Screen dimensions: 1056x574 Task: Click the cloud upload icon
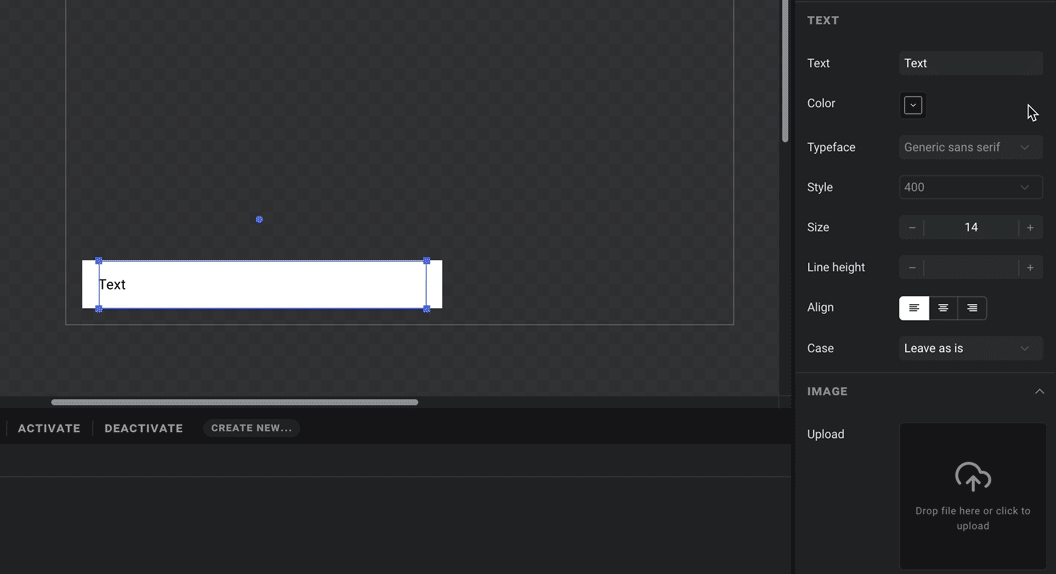point(972,476)
